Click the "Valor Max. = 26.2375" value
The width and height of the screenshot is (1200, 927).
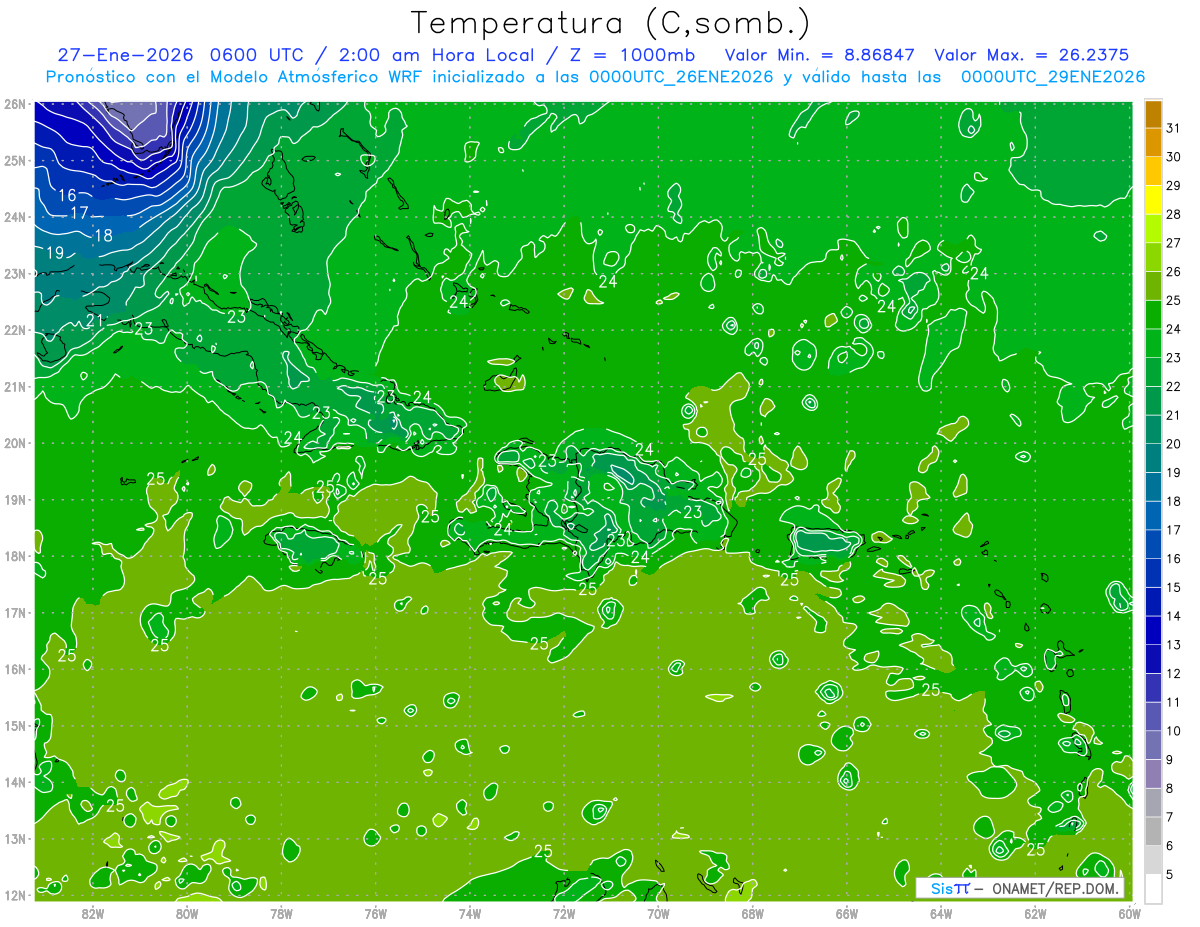pos(1032,55)
